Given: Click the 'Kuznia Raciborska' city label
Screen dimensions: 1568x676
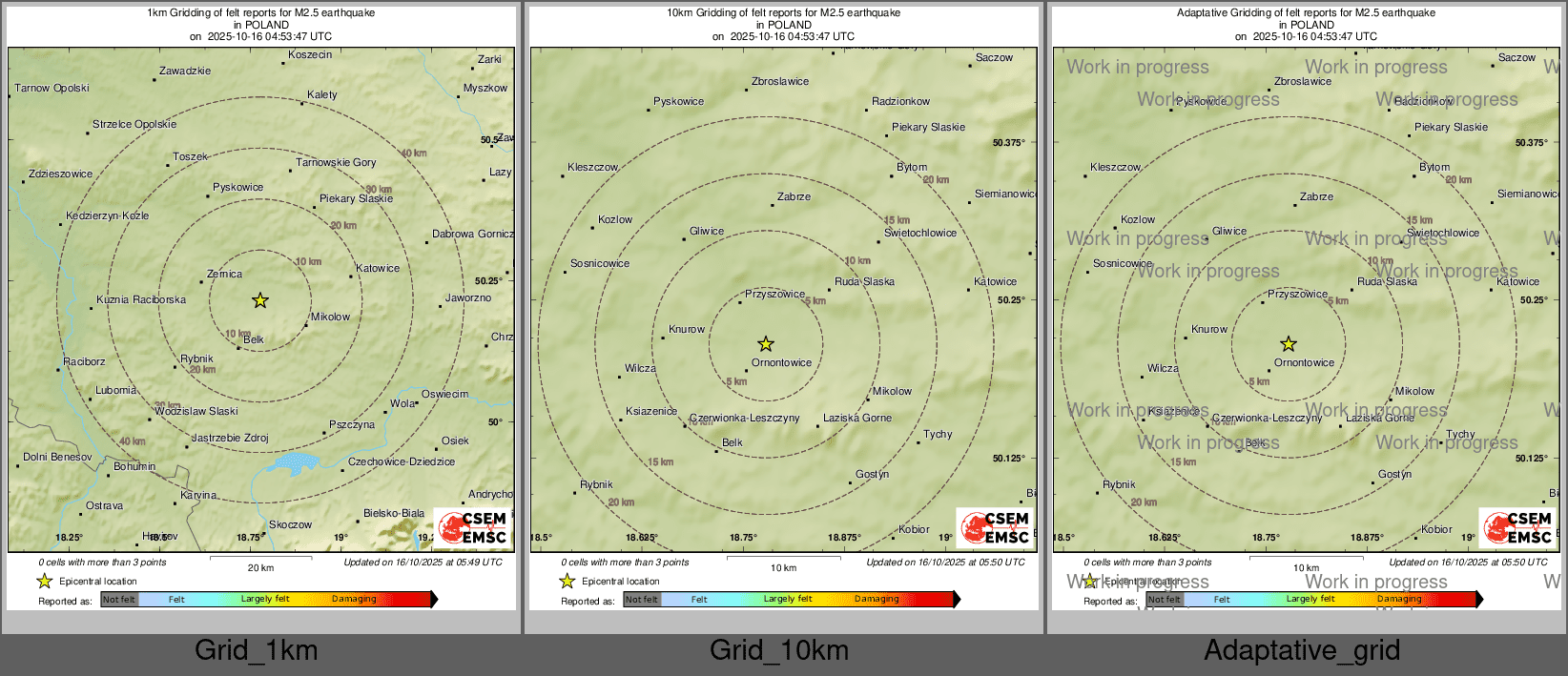Looking at the screenshot, I should tap(141, 300).
